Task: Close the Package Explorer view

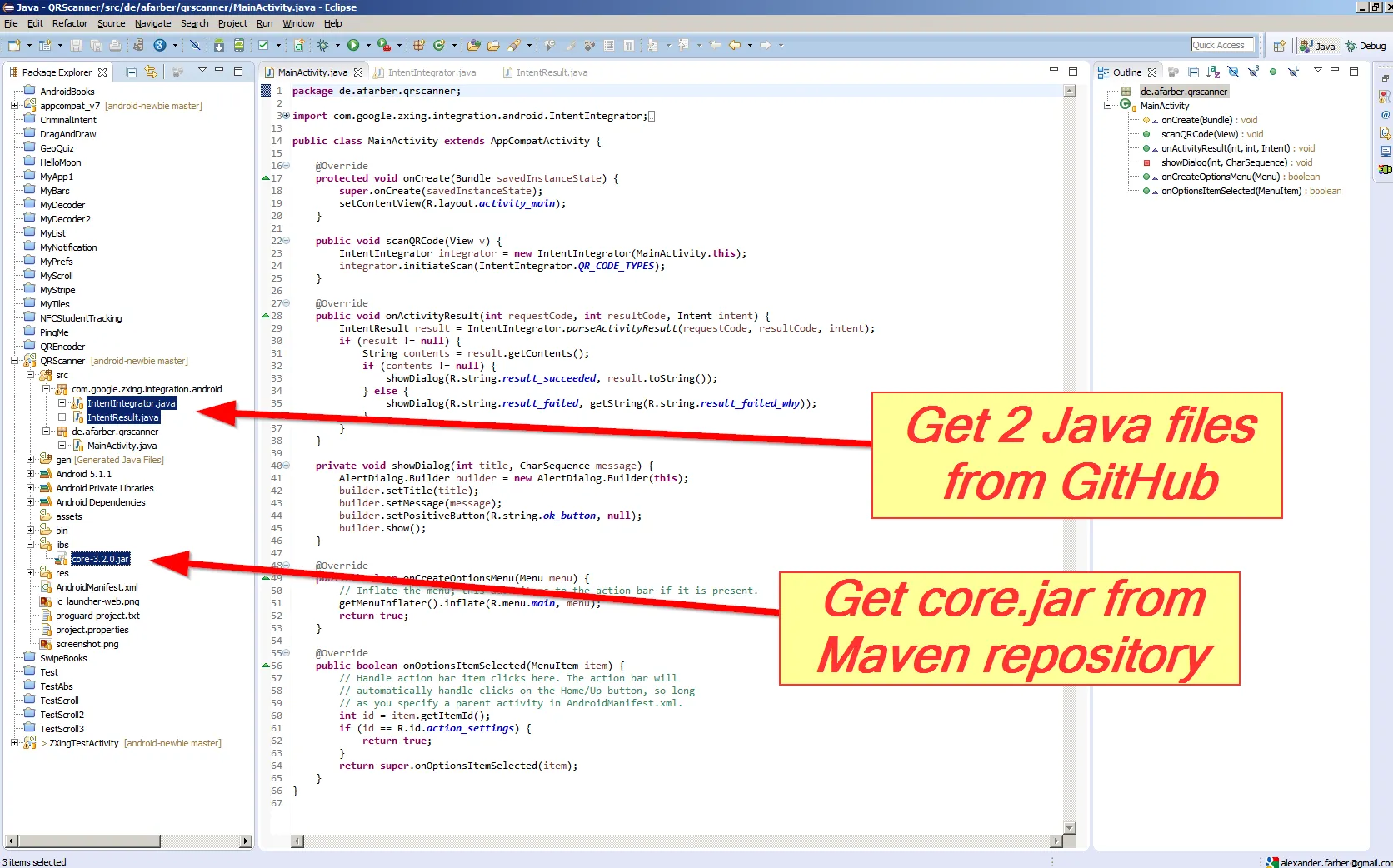Action: 102,72
